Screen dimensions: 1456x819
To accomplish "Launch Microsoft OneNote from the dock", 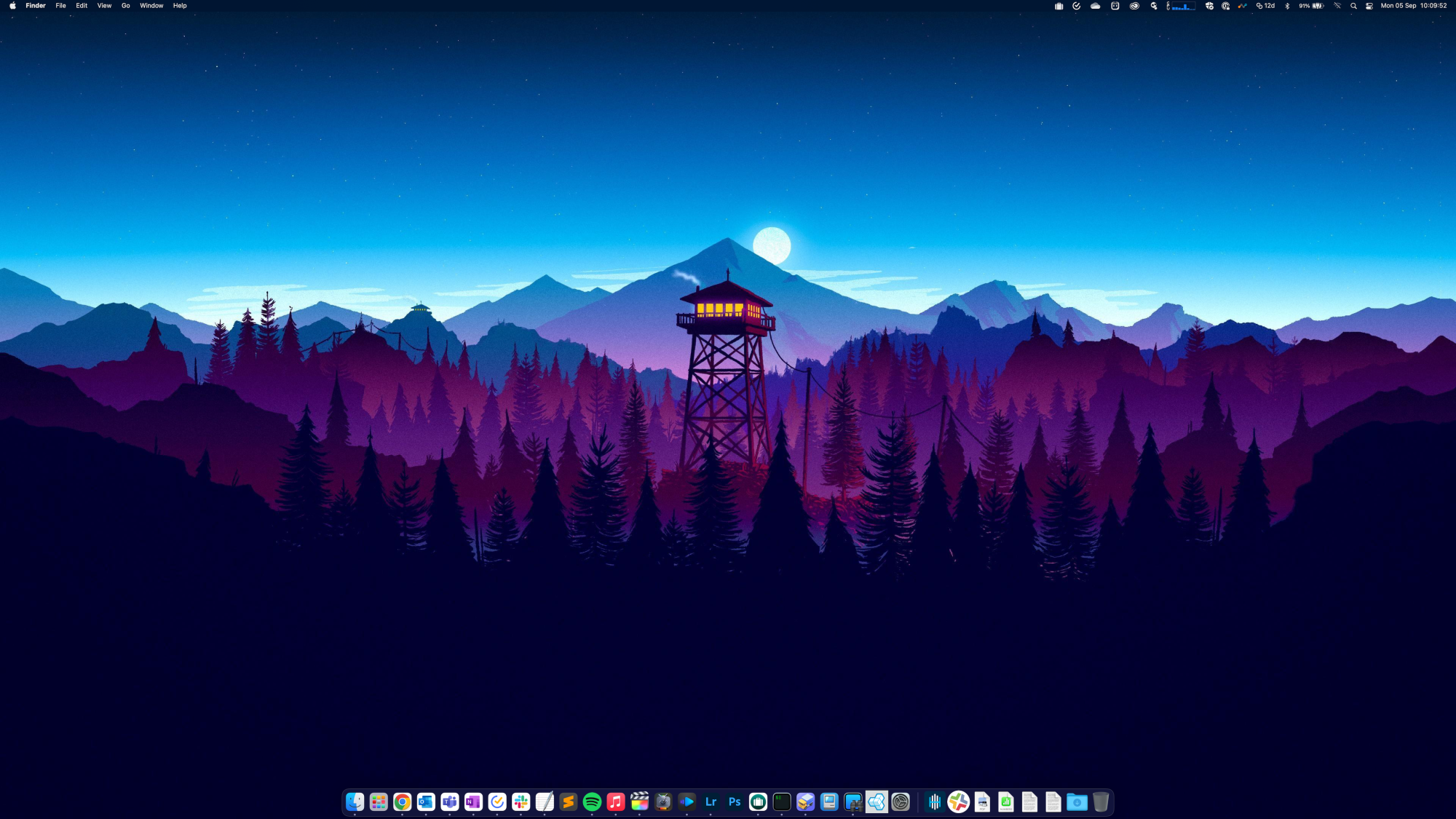I will 473,802.
